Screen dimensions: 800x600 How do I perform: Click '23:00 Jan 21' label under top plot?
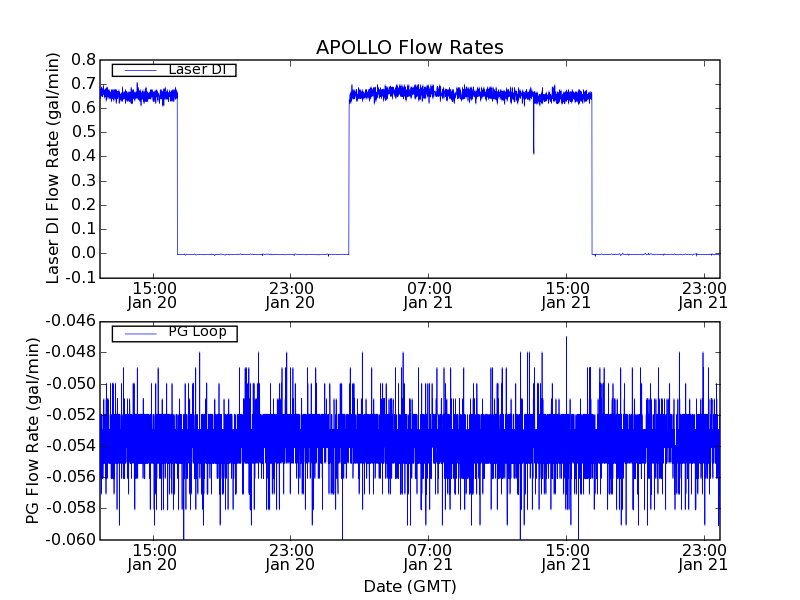coord(703,295)
